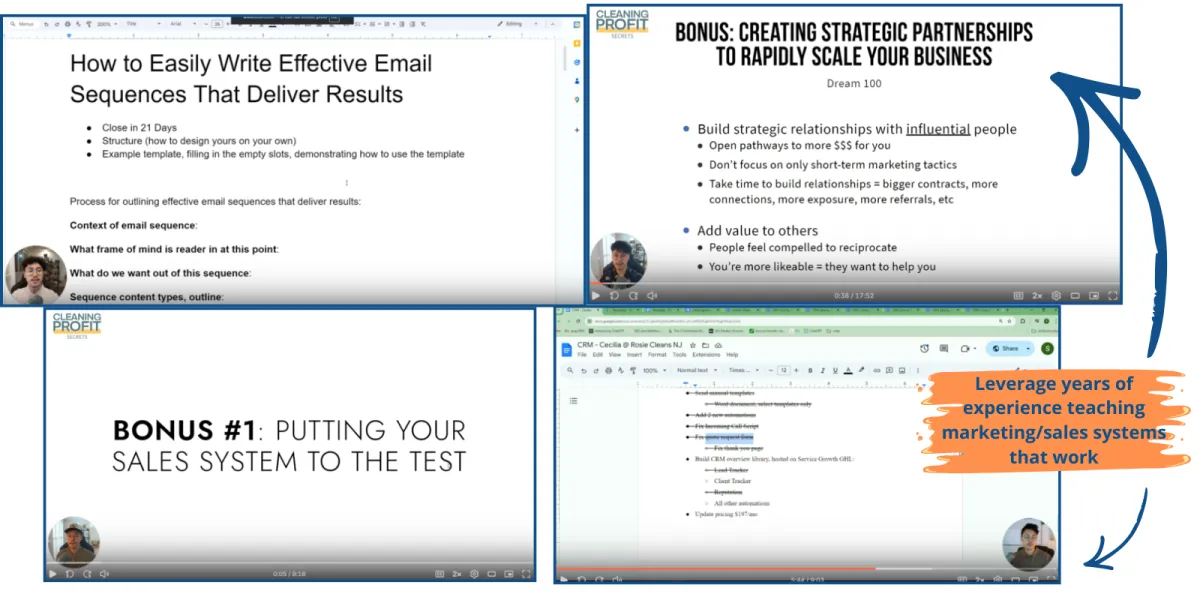Open the Tools menu in CRM document

click(x=679, y=355)
